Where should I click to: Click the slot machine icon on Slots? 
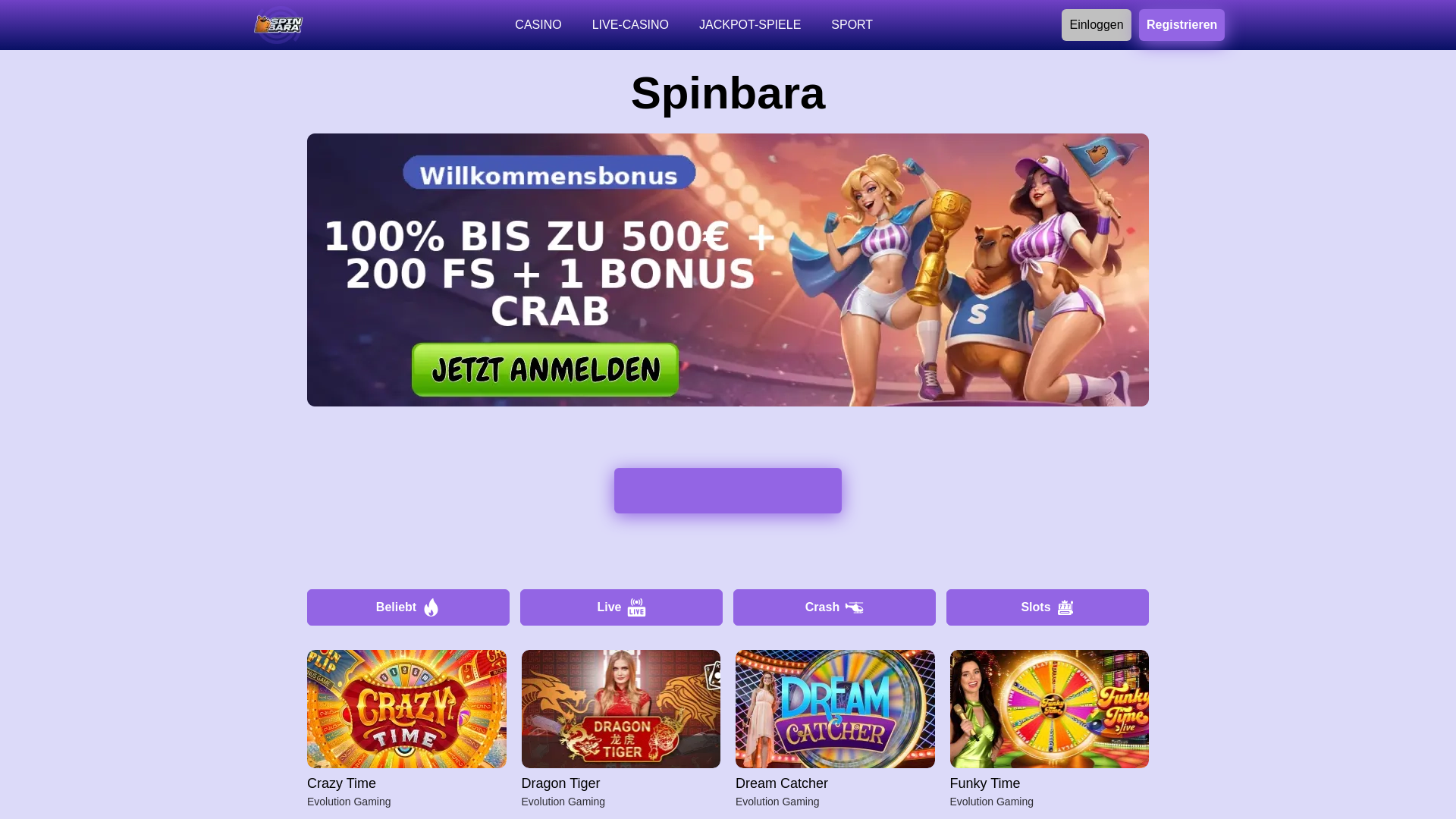pos(1065,607)
